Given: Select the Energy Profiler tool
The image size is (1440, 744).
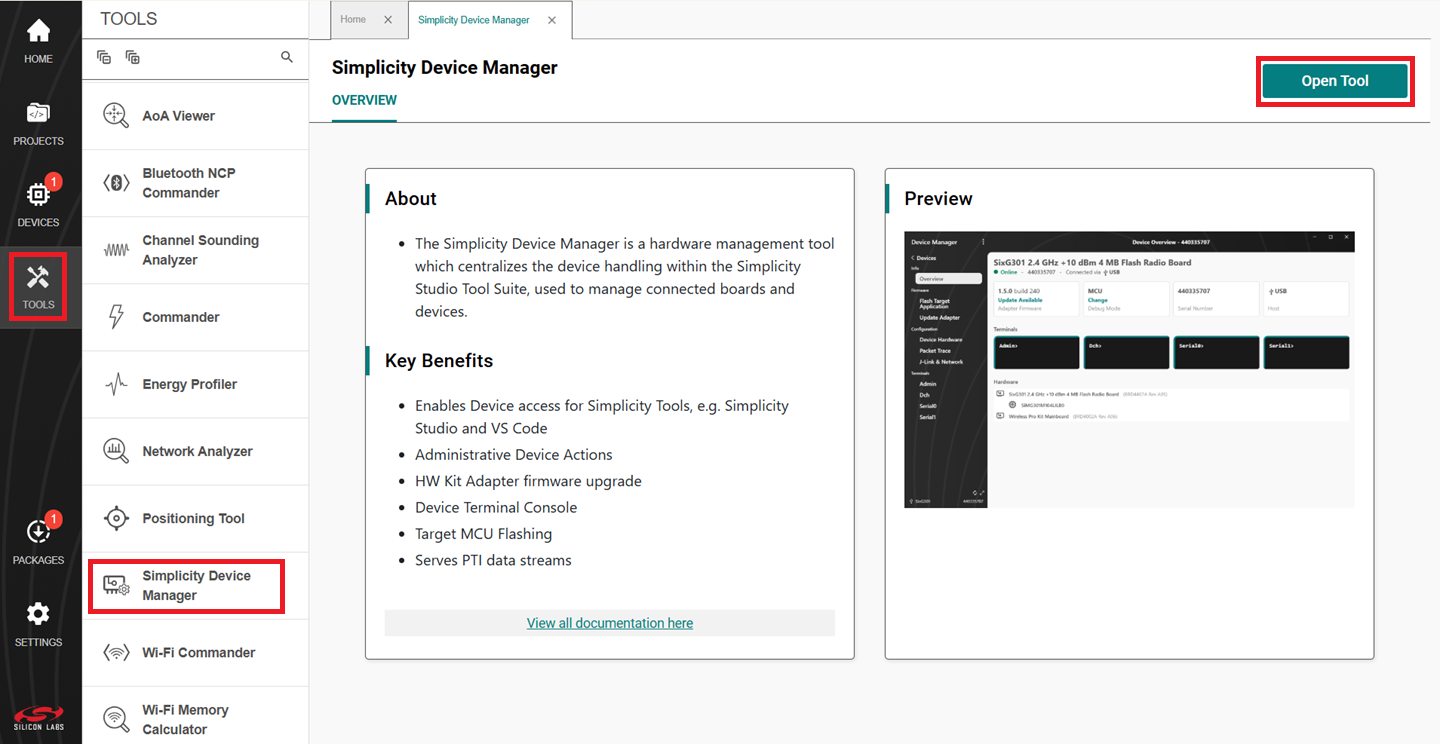Looking at the screenshot, I should point(189,384).
